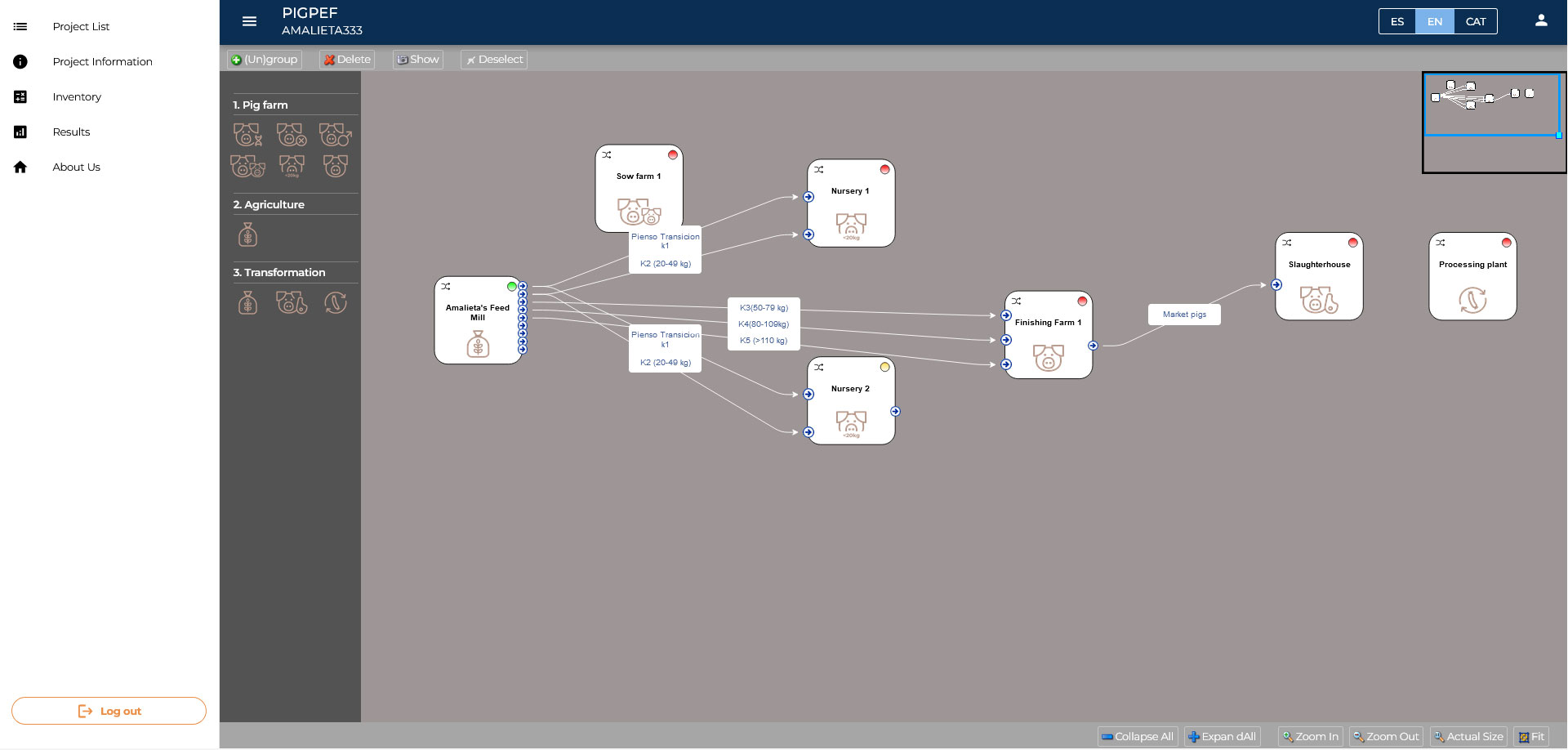Open Inventory from the sidebar

pyautogui.click(x=77, y=96)
